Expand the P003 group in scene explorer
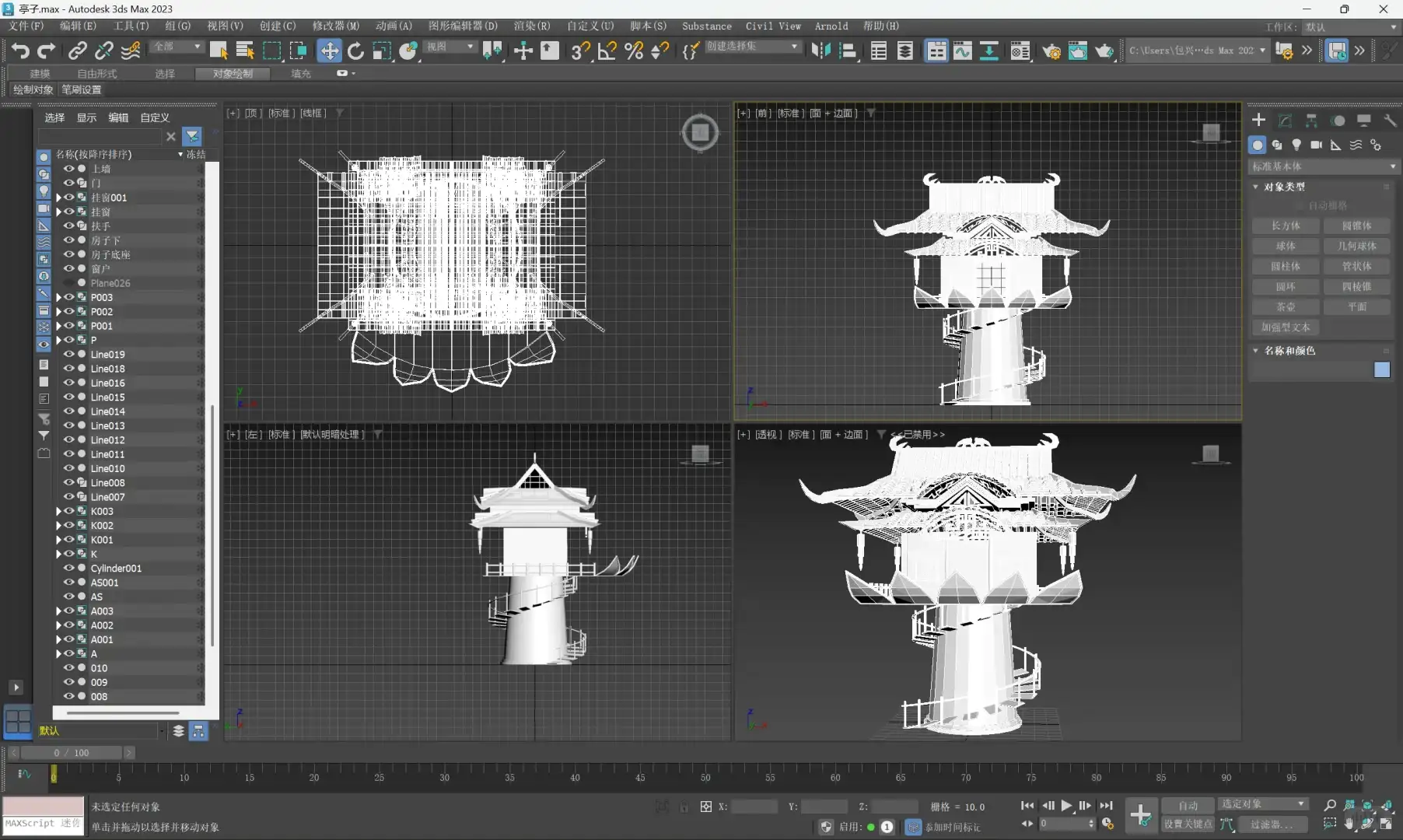1403x840 pixels. click(58, 298)
